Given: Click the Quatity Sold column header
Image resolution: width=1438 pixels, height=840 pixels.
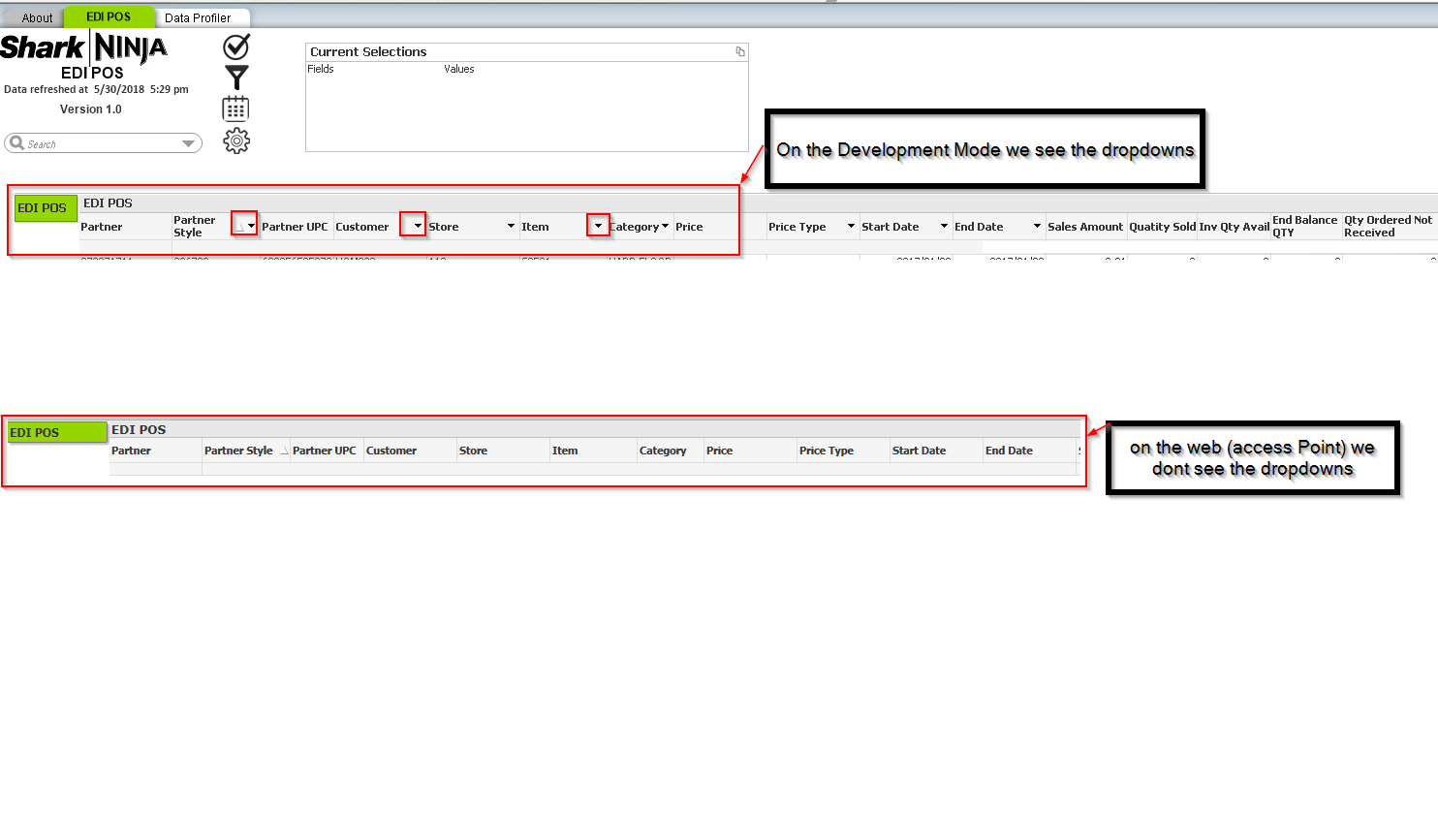Looking at the screenshot, I should point(1162,227).
